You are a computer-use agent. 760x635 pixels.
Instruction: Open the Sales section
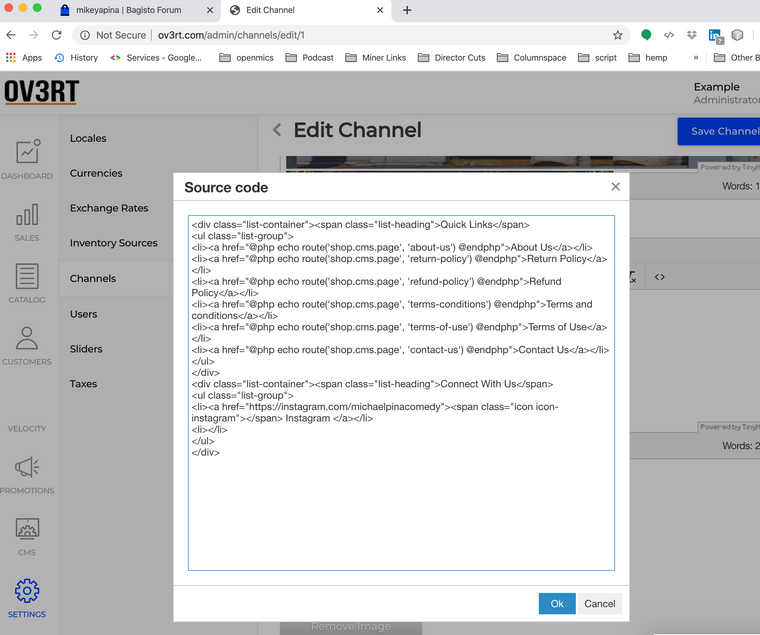(27, 222)
